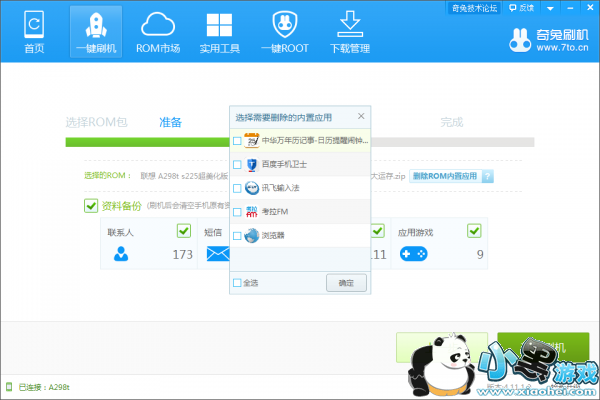Click the 联系人 person icon

click(121, 254)
